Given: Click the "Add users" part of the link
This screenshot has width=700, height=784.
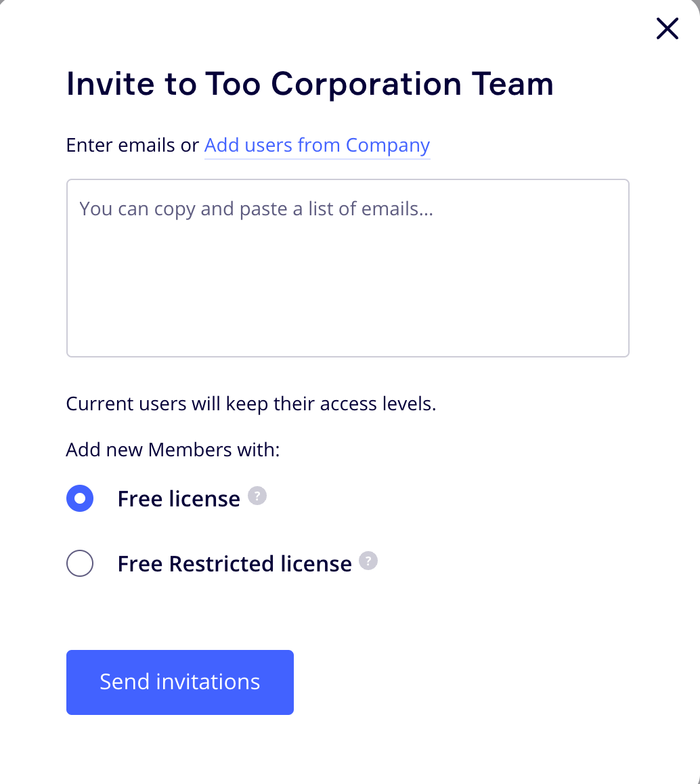Looking at the screenshot, I should (x=248, y=145).
